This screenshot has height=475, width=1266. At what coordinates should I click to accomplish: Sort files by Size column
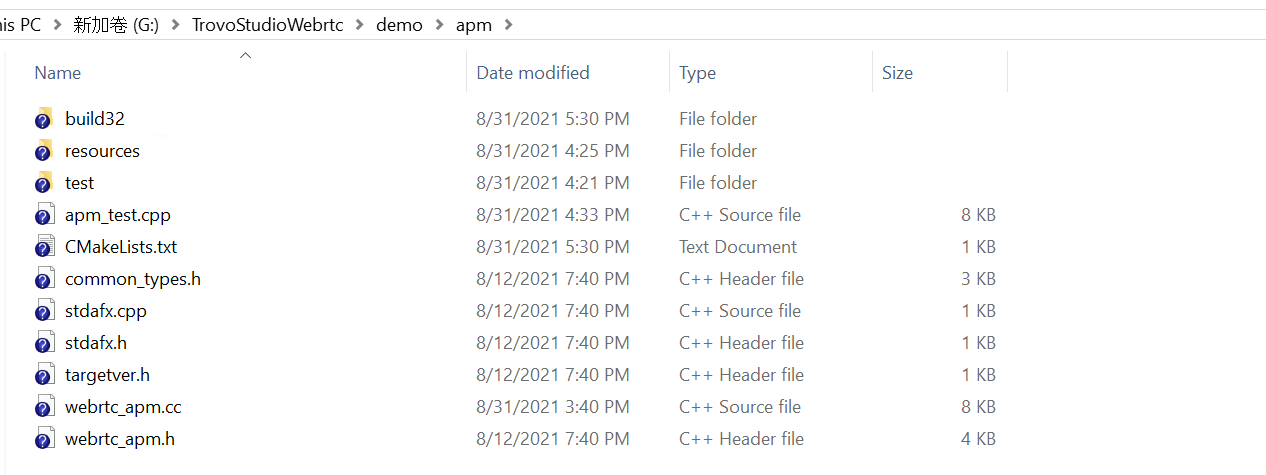point(939,73)
